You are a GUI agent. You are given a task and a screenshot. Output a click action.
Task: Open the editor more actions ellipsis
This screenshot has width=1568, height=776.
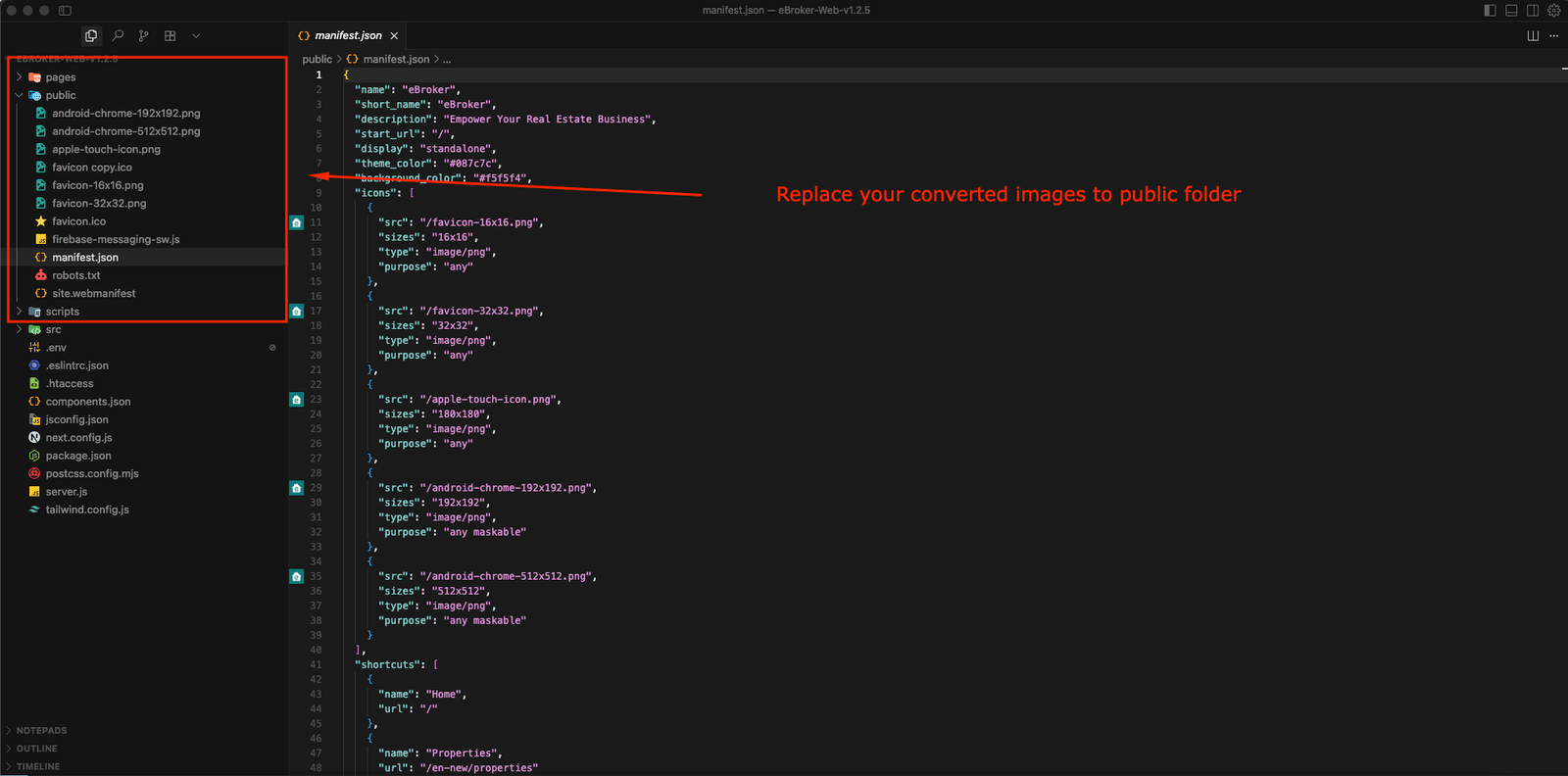coord(1553,36)
